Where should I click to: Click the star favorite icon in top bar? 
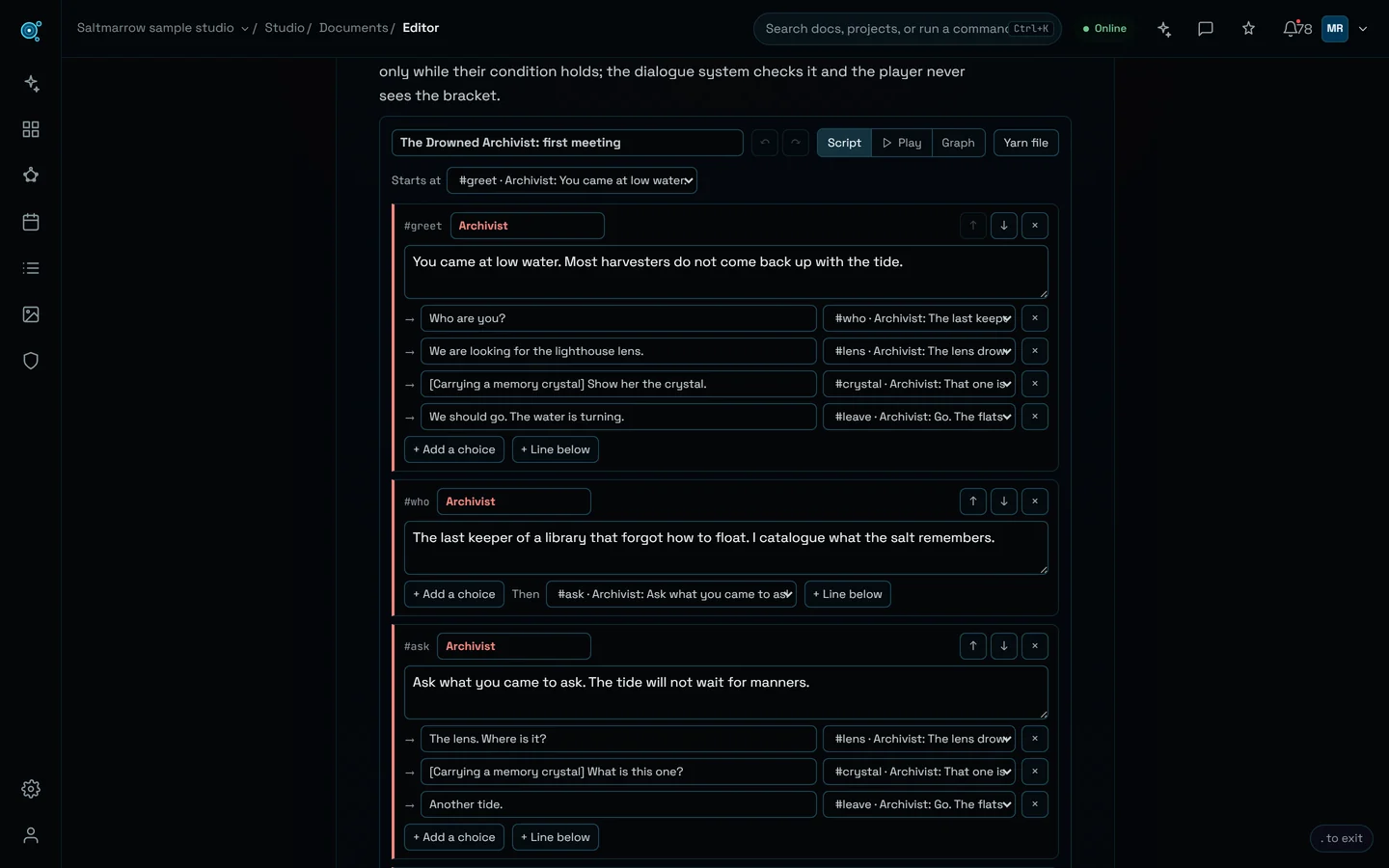(x=1248, y=29)
